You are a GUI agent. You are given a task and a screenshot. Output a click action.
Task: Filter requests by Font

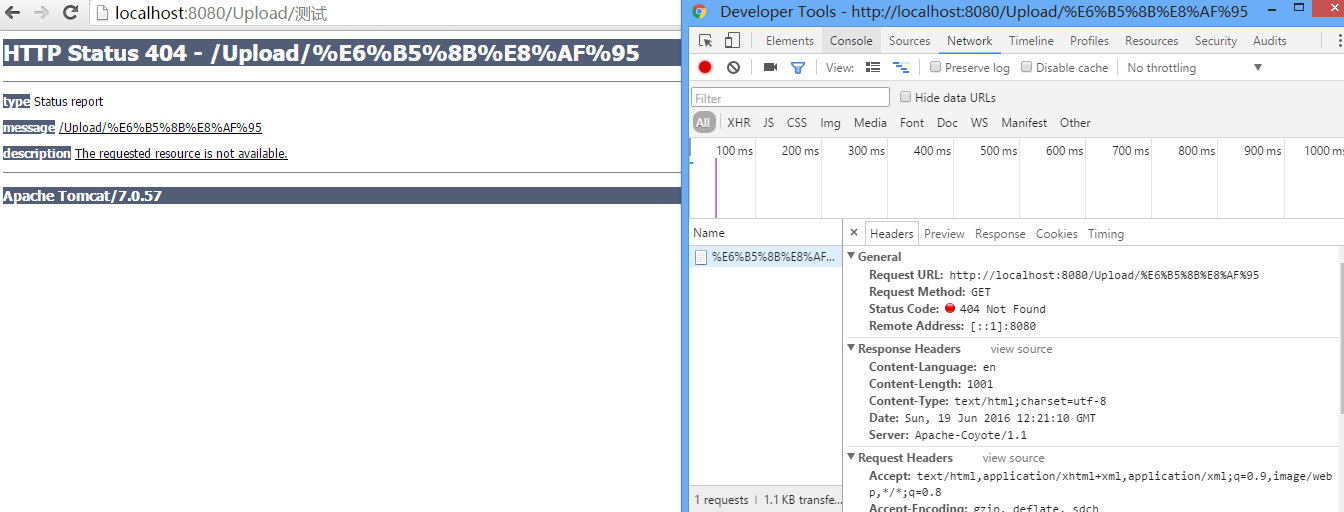point(912,122)
